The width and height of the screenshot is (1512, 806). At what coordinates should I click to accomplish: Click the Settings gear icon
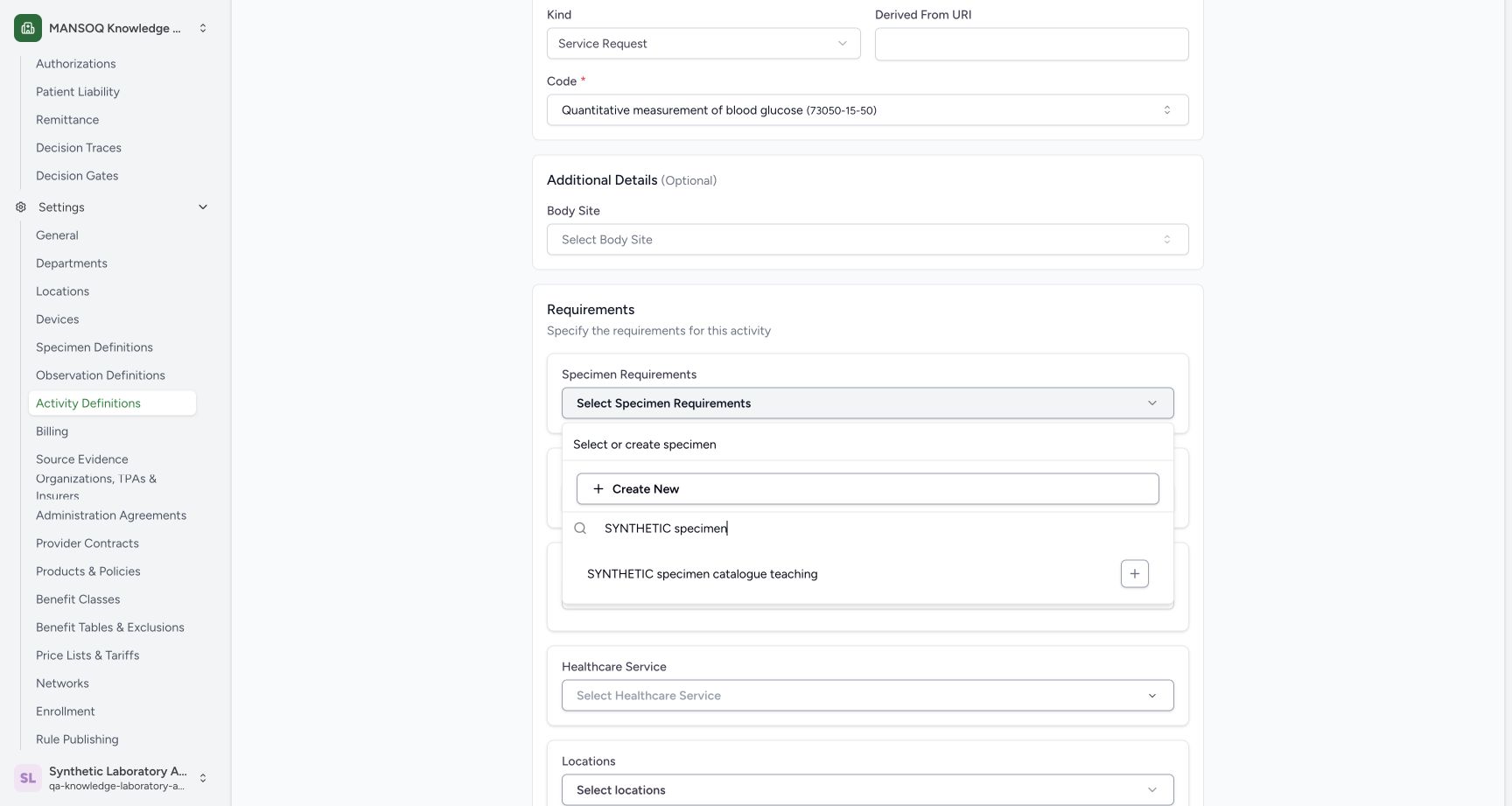tap(21, 207)
